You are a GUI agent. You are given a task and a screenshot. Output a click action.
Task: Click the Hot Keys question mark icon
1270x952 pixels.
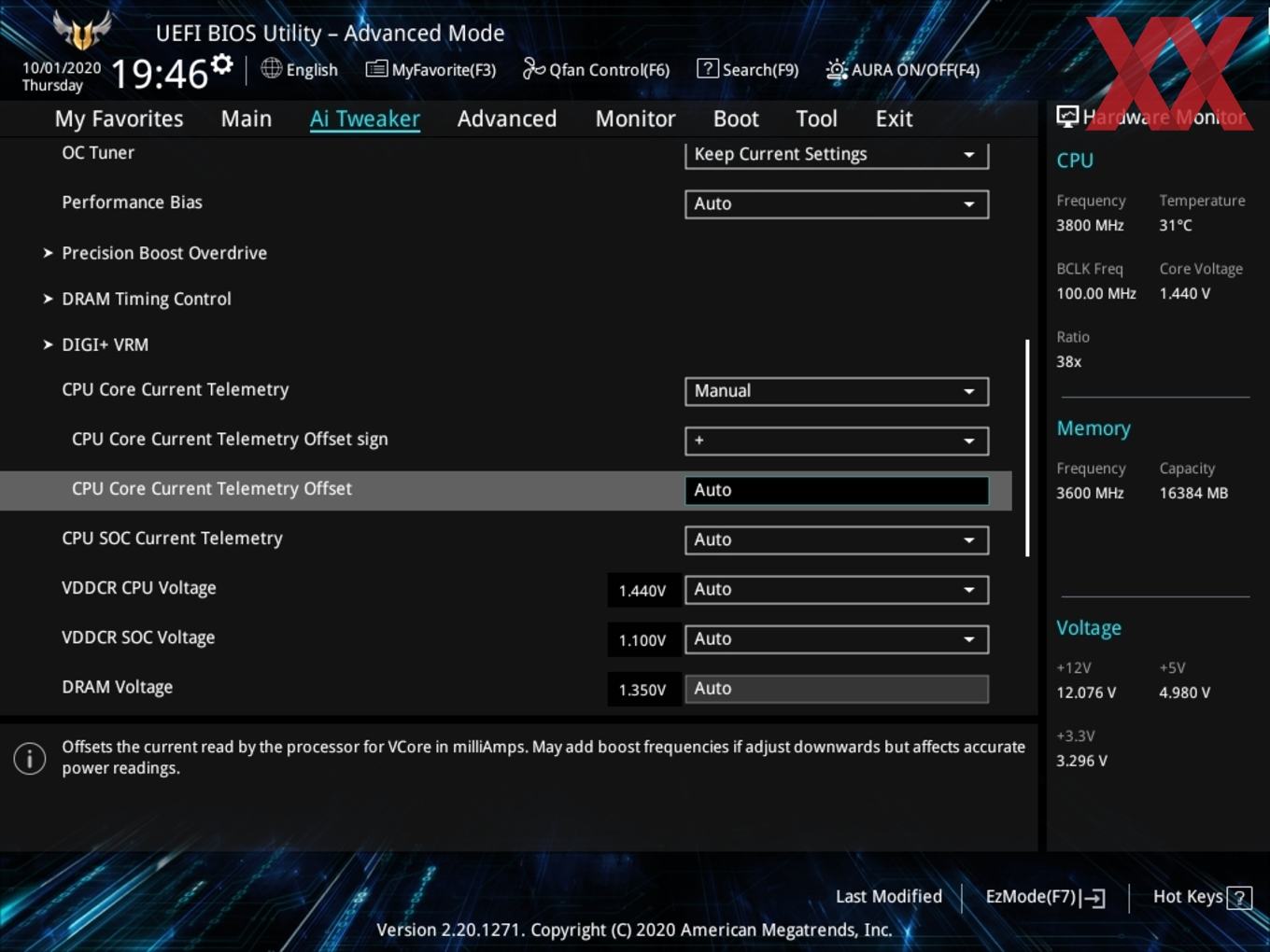[x=1239, y=898]
